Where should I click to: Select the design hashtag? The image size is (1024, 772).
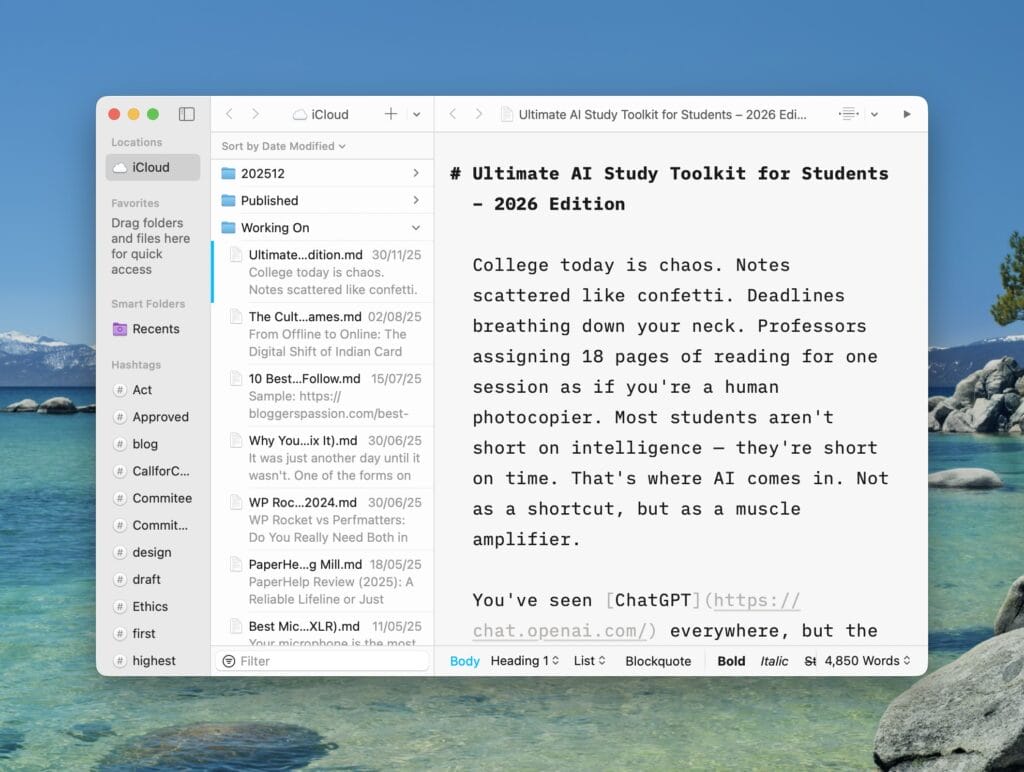coord(151,552)
